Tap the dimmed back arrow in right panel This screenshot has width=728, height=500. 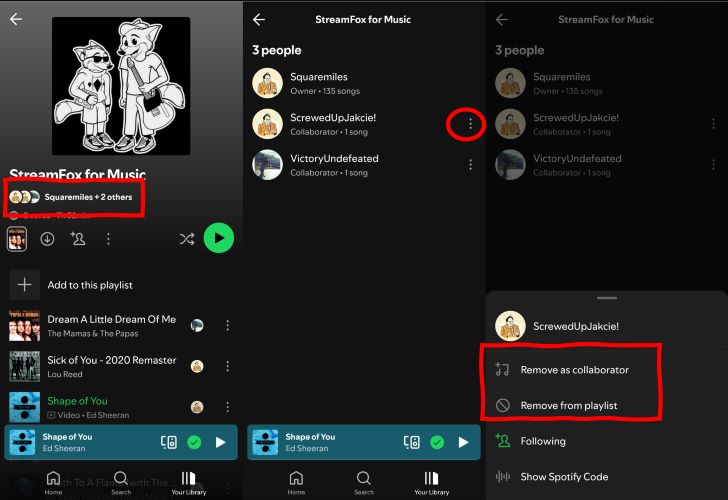502,19
